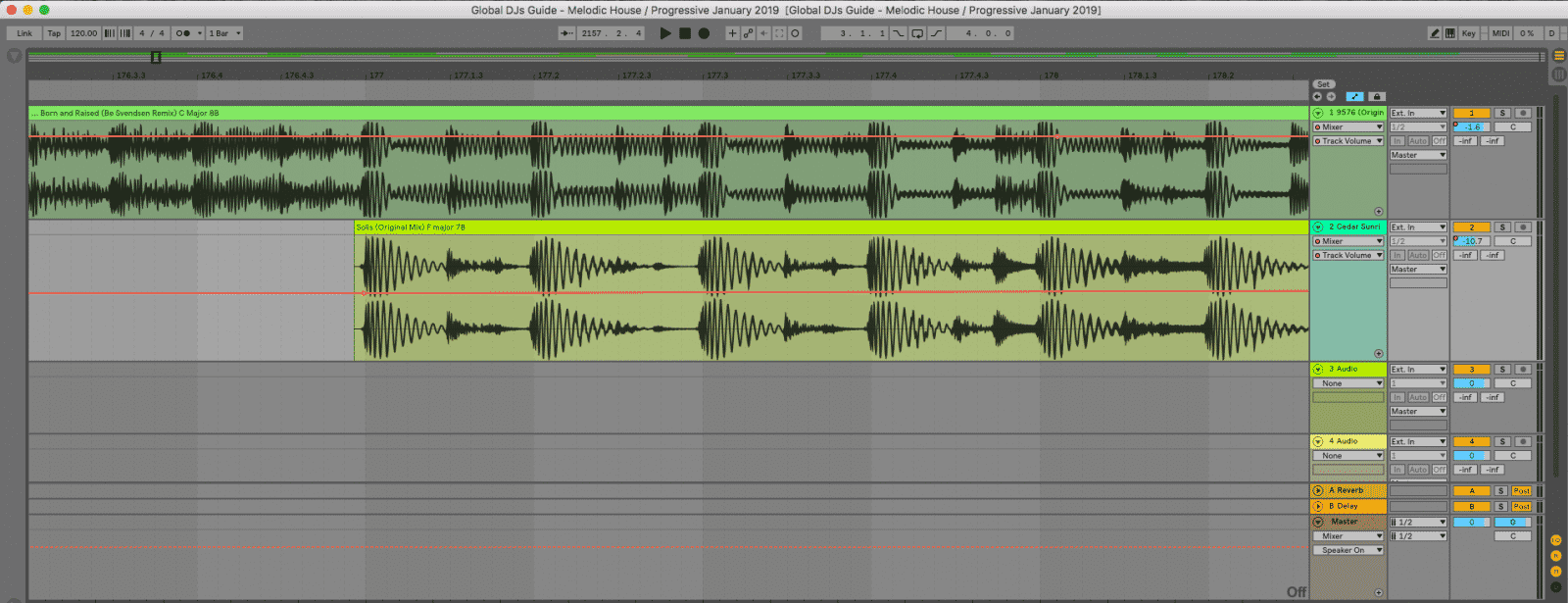
Task: Toggle Key map mode button
Action: click(x=1468, y=33)
